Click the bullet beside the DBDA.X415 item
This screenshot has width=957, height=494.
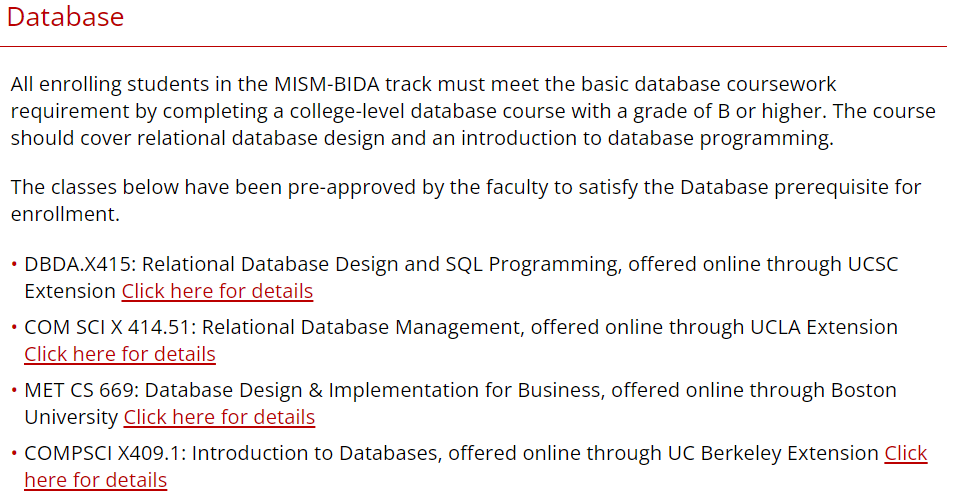(x=14, y=264)
